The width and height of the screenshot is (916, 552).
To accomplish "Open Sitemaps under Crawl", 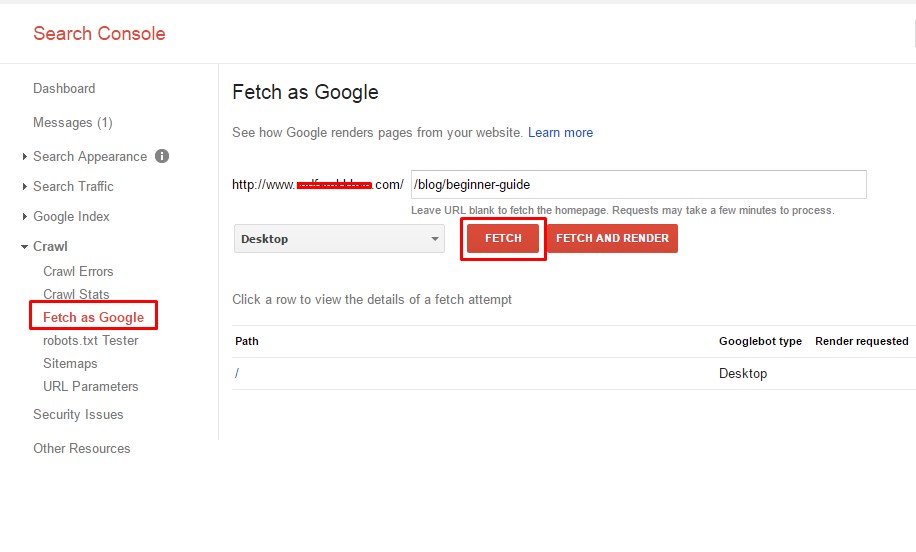I will [70, 363].
